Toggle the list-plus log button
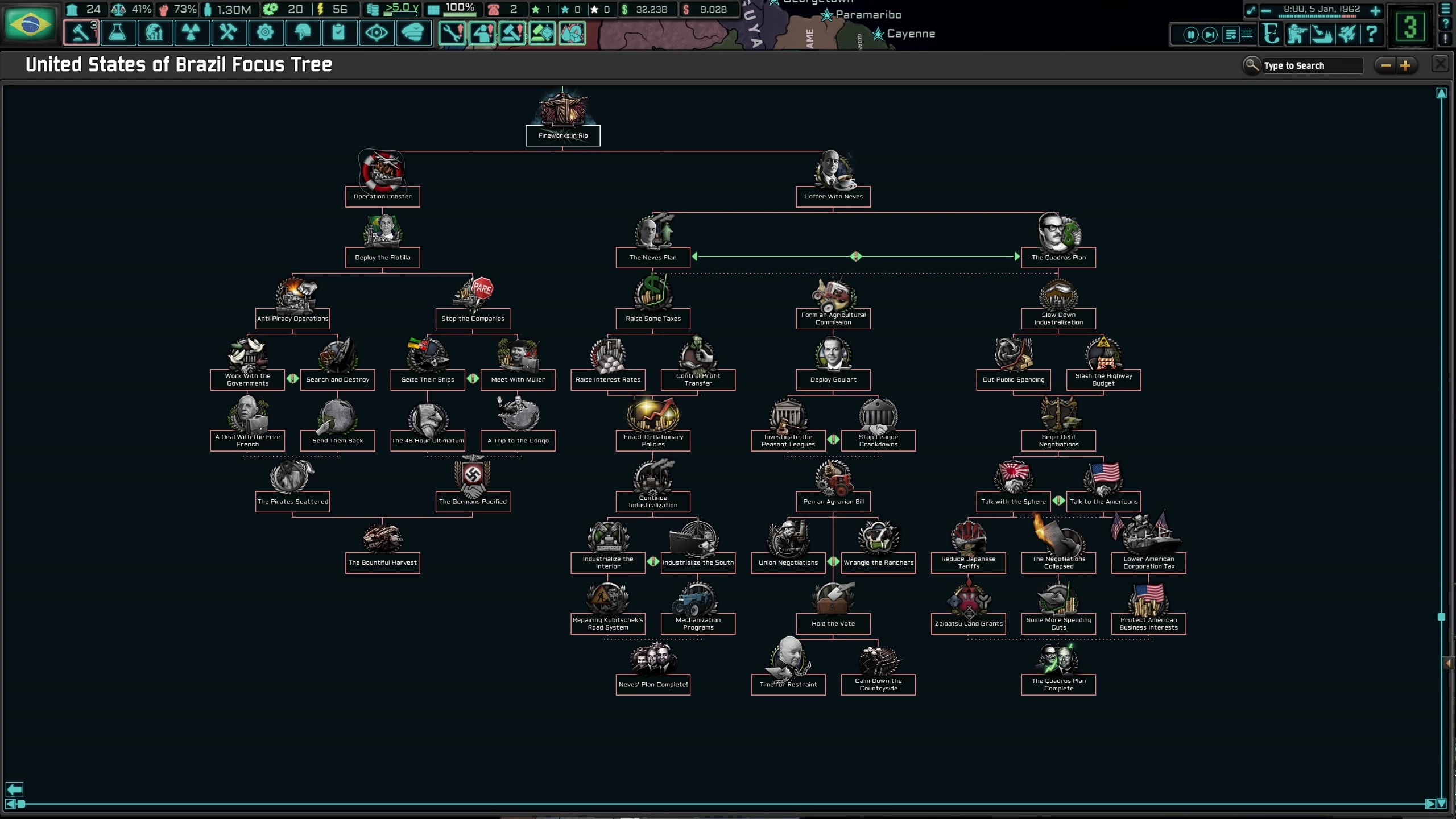Image resolution: width=1456 pixels, height=819 pixels. tap(1231, 35)
